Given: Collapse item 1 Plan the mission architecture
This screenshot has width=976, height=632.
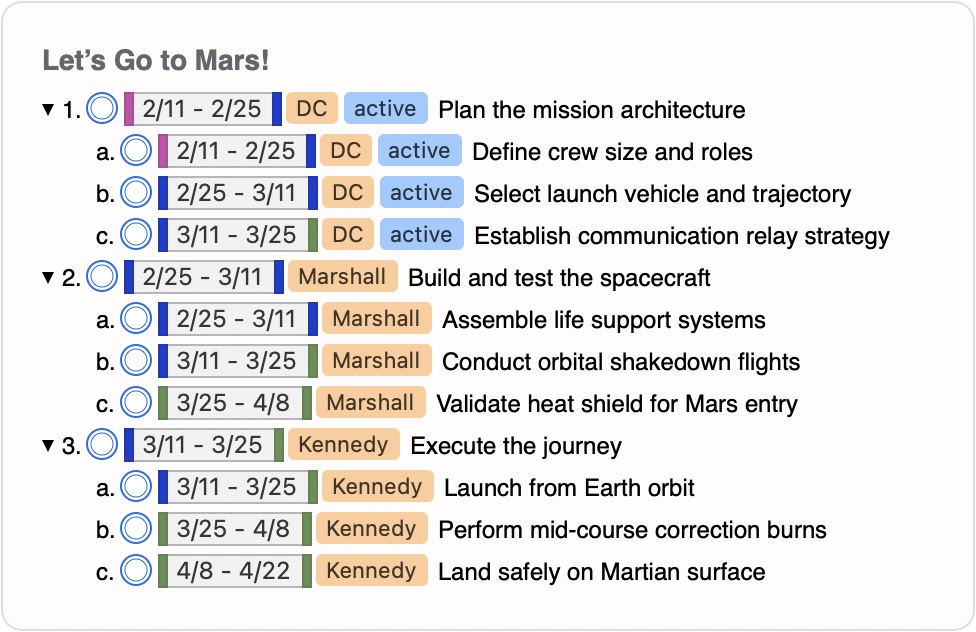Looking at the screenshot, I should tap(48, 110).
